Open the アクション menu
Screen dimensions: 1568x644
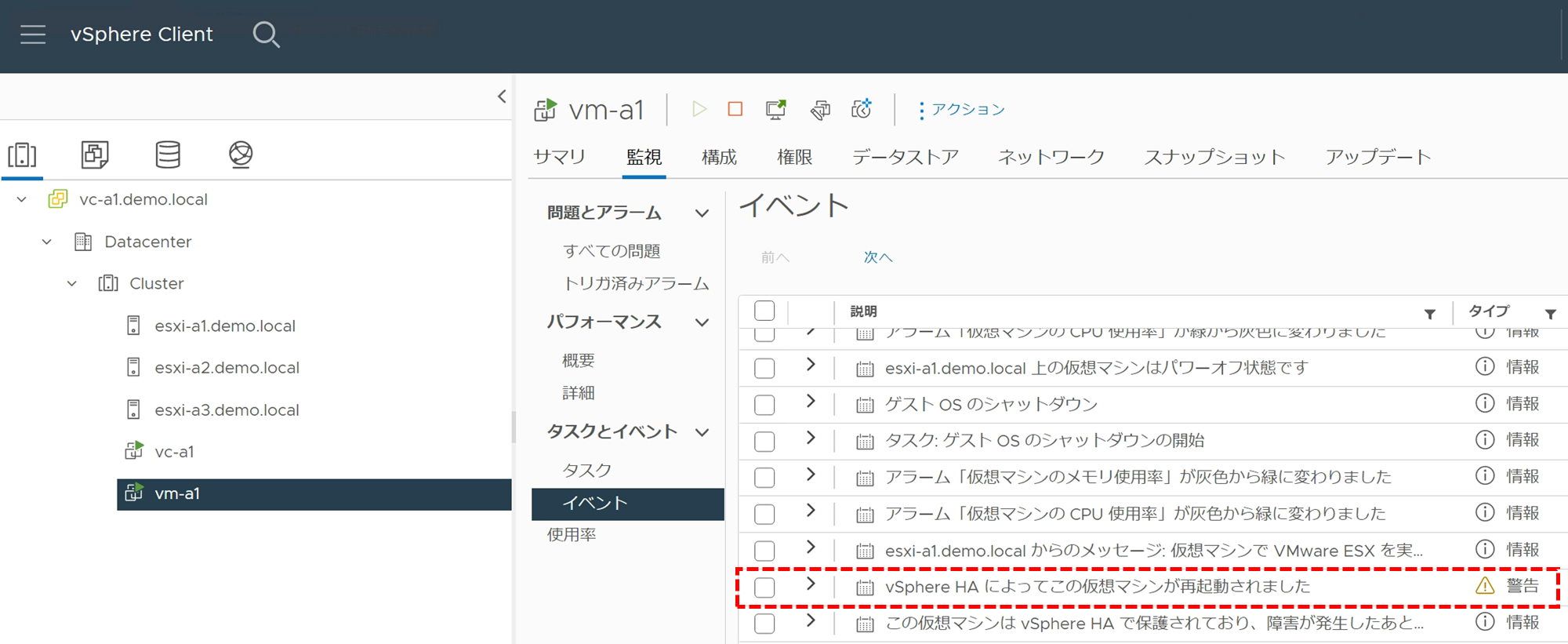click(962, 110)
